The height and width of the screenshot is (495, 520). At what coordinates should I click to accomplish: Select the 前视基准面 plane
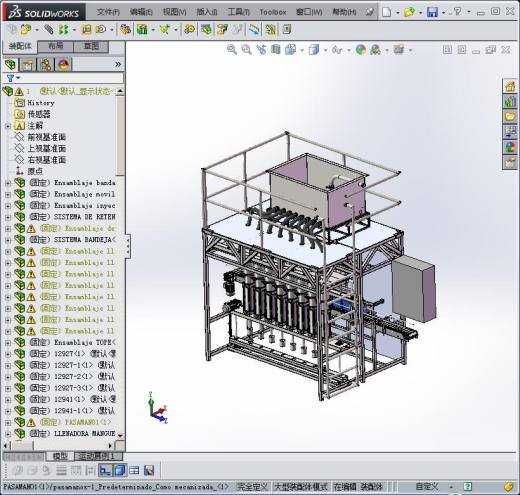46,137
